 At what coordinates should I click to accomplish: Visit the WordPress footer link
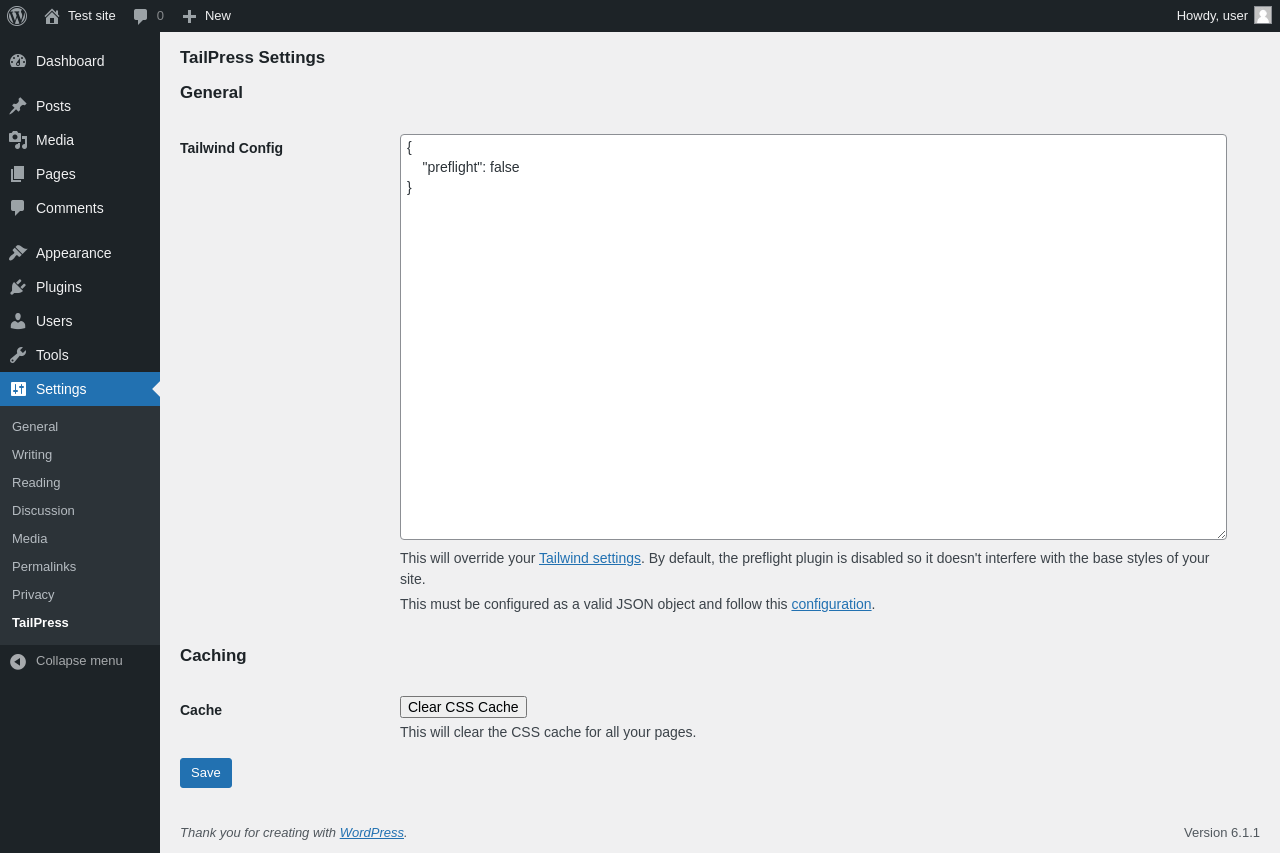[x=372, y=832]
